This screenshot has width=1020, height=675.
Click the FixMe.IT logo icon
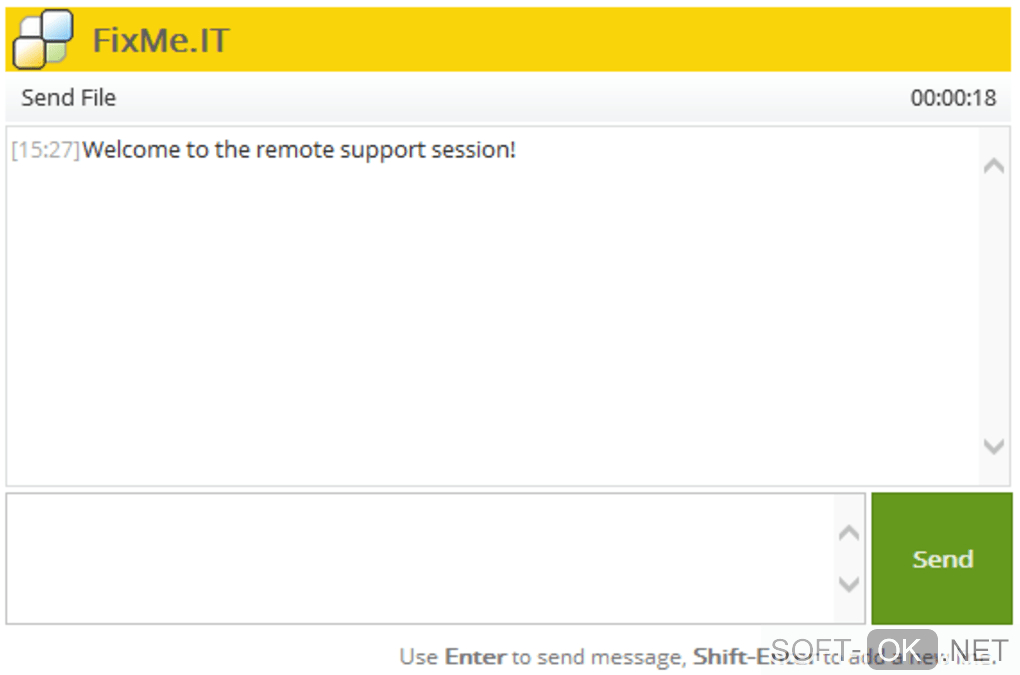(x=42, y=39)
